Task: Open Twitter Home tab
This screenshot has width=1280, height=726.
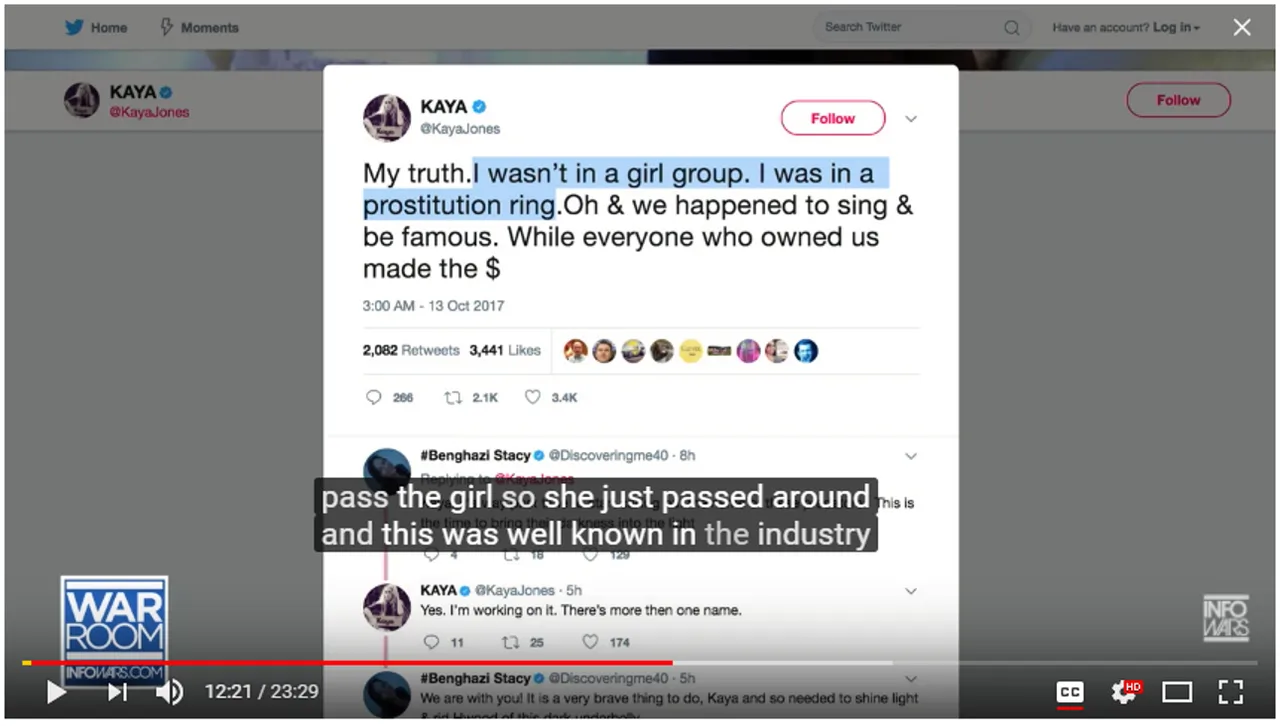Action: 96,28
